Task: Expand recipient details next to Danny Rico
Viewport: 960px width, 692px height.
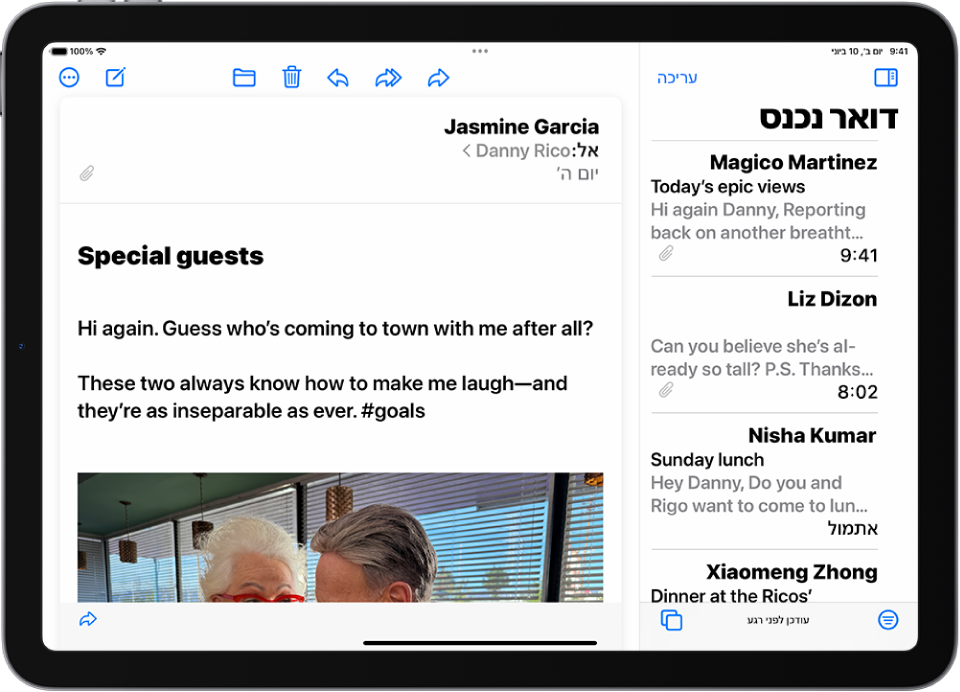Action: [467, 151]
